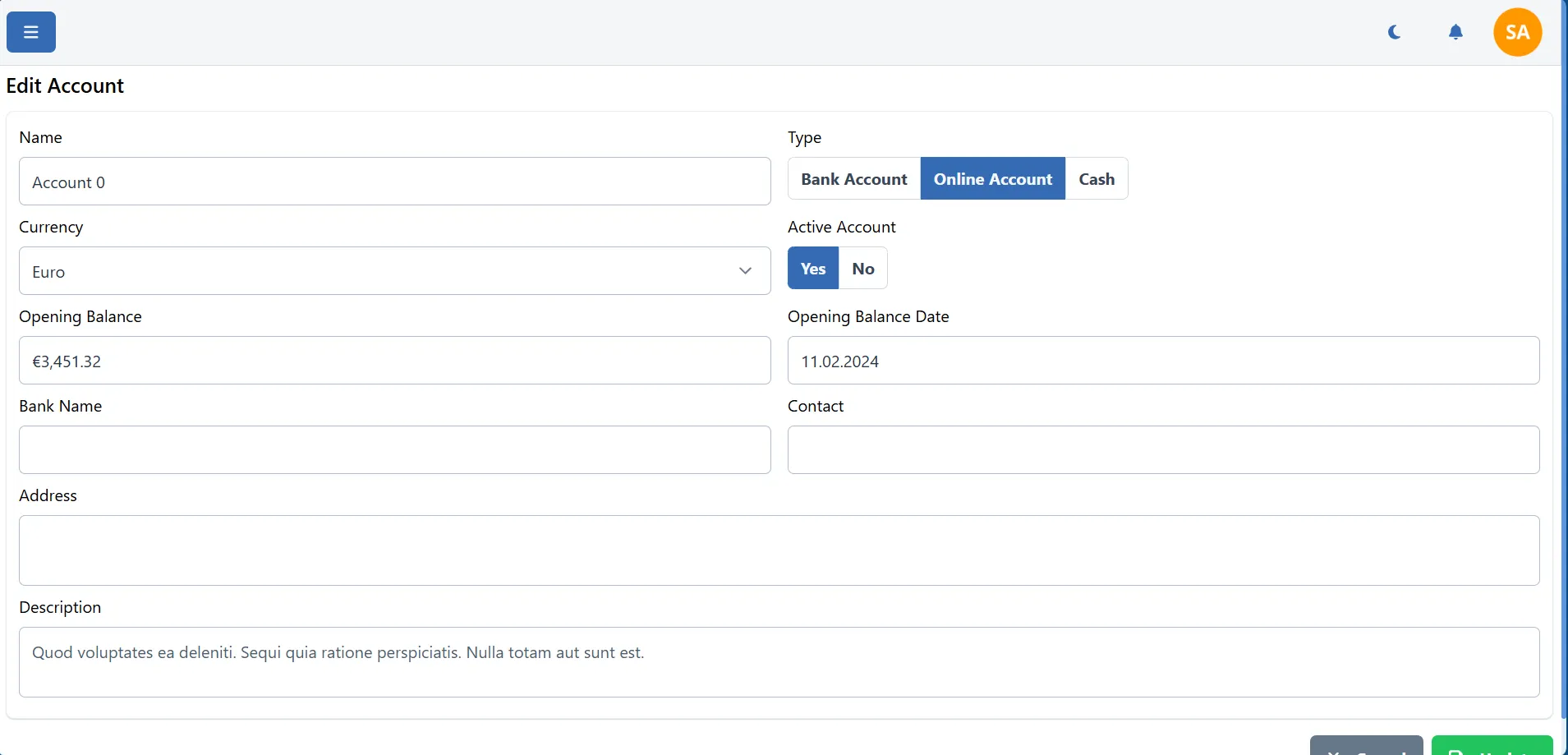The height and width of the screenshot is (755, 1568).
Task: Click inside the Description text area
Action: point(779,662)
